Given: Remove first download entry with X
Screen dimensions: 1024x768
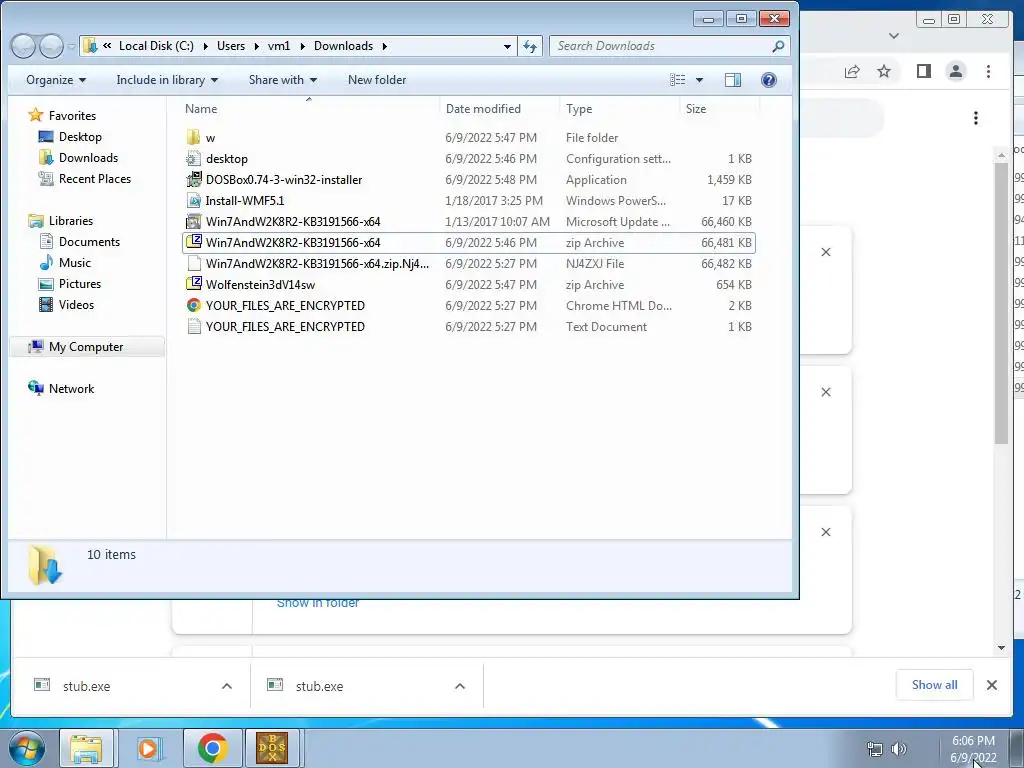Looking at the screenshot, I should [825, 252].
